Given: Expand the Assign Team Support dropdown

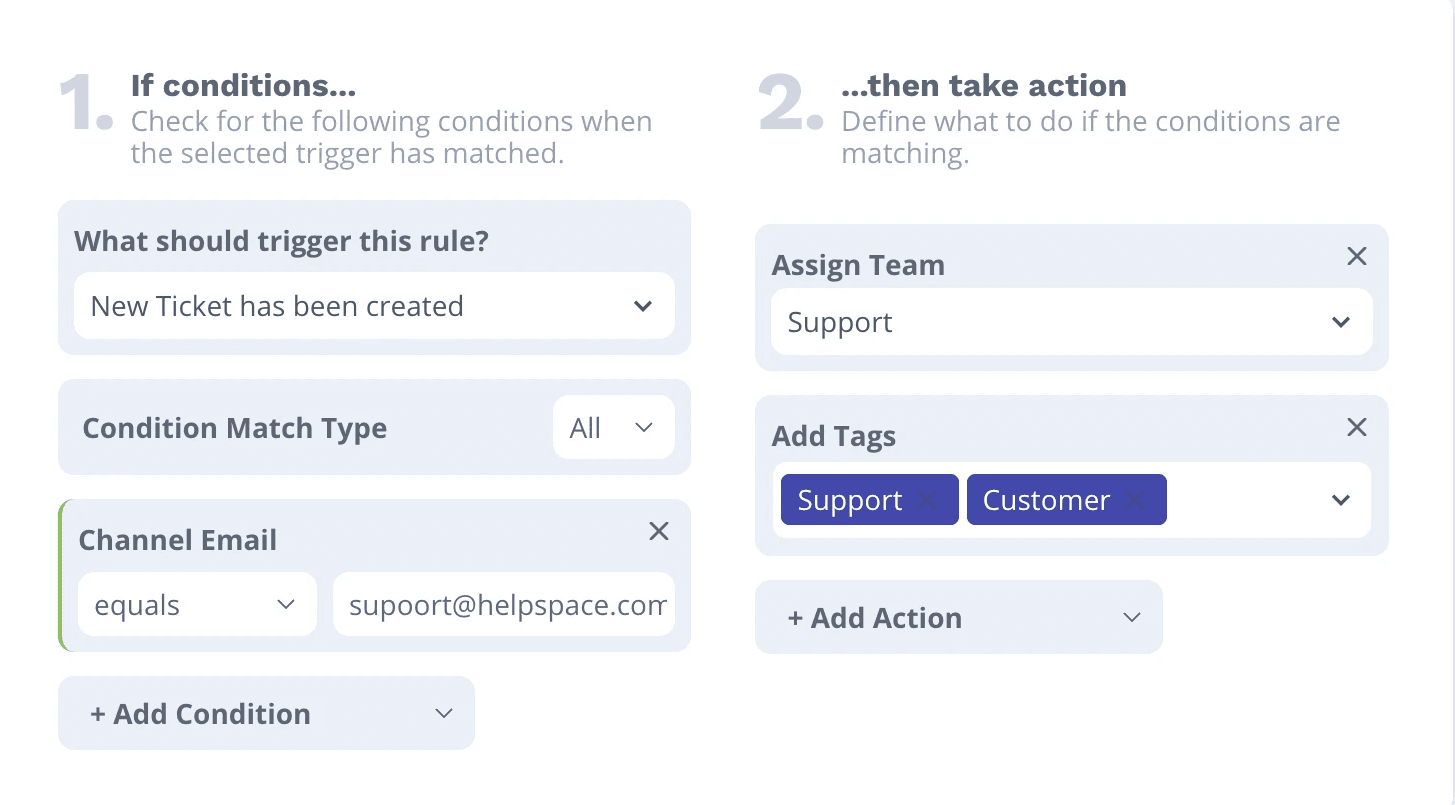Looking at the screenshot, I should 1071,322.
